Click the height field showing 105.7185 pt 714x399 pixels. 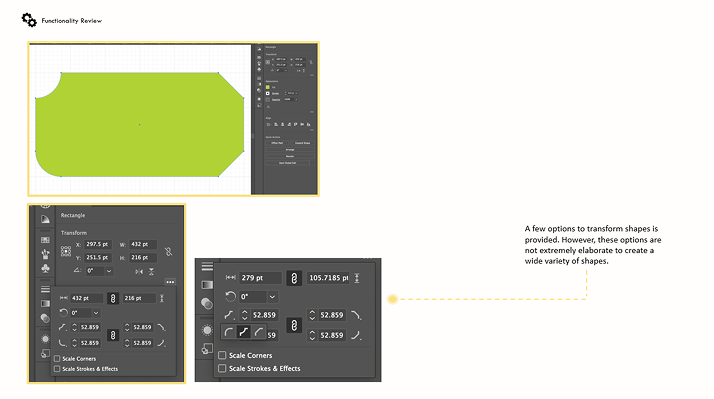tap(328, 278)
